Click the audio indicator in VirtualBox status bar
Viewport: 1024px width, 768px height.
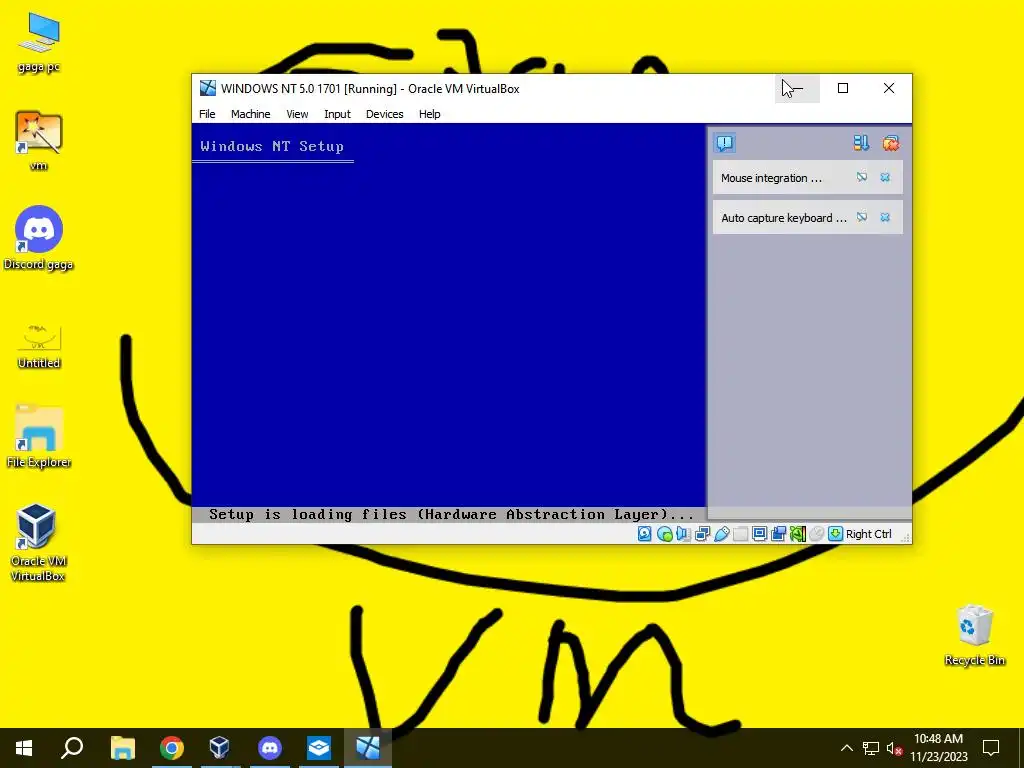[683, 534]
